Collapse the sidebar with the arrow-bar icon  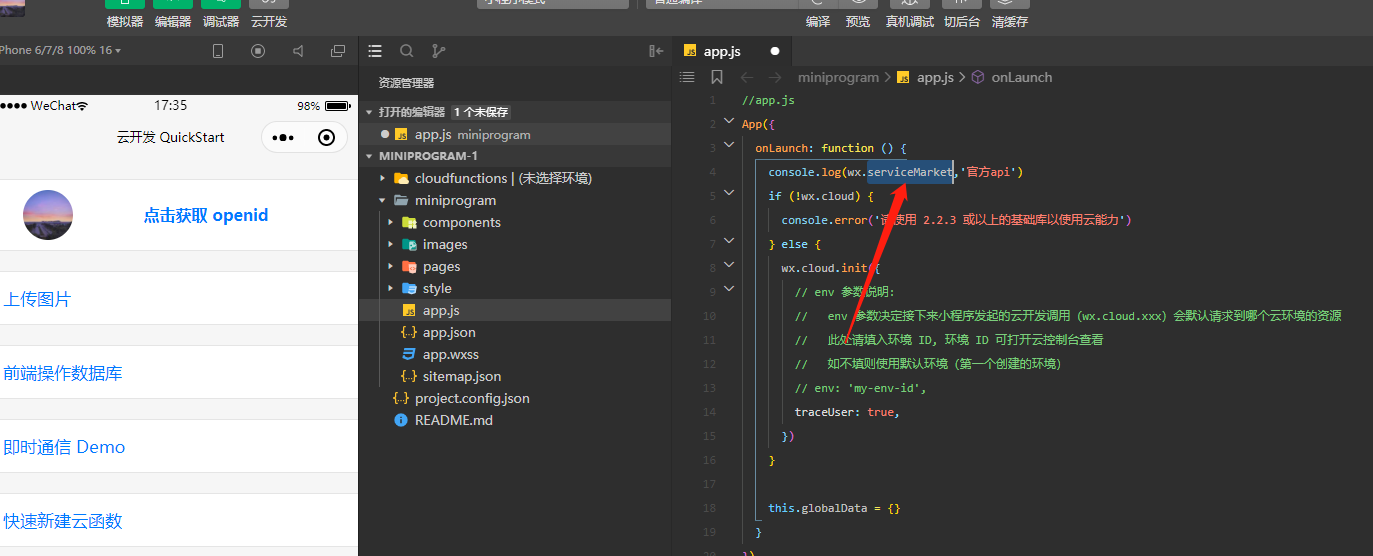(656, 51)
